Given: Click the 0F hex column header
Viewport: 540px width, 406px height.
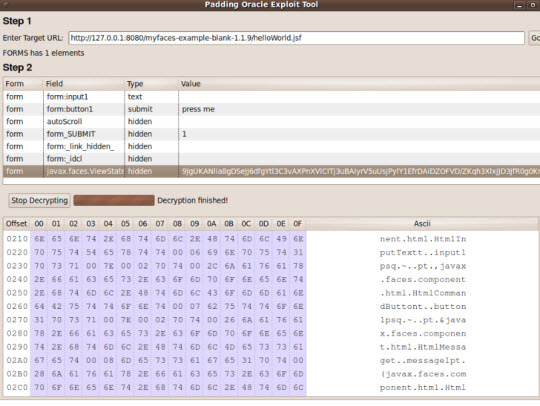Looking at the screenshot, I should pos(298,224).
